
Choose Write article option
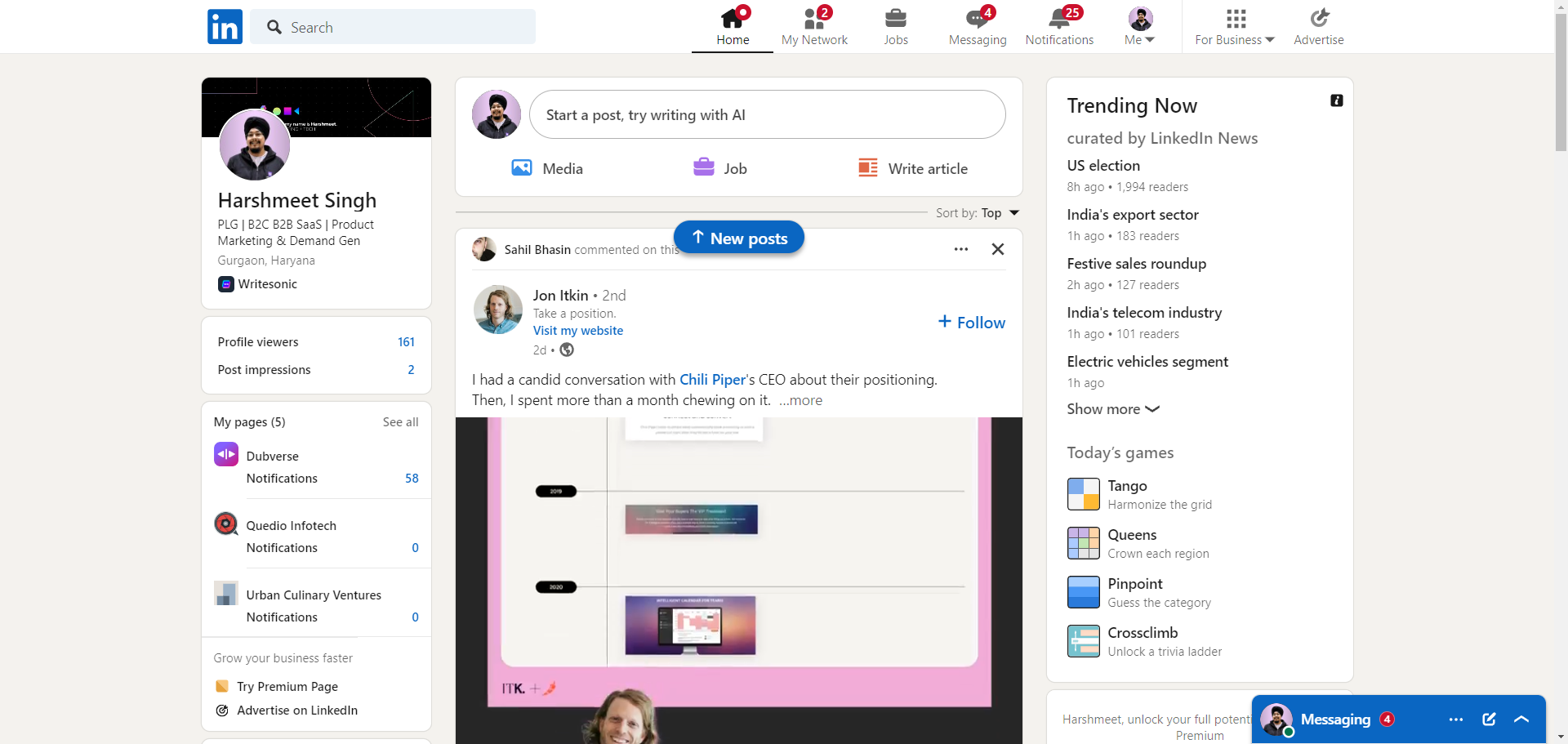coord(913,168)
